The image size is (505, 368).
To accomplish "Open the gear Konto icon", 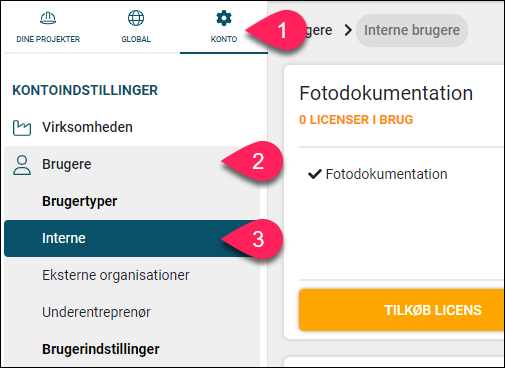I will coord(224,18).
